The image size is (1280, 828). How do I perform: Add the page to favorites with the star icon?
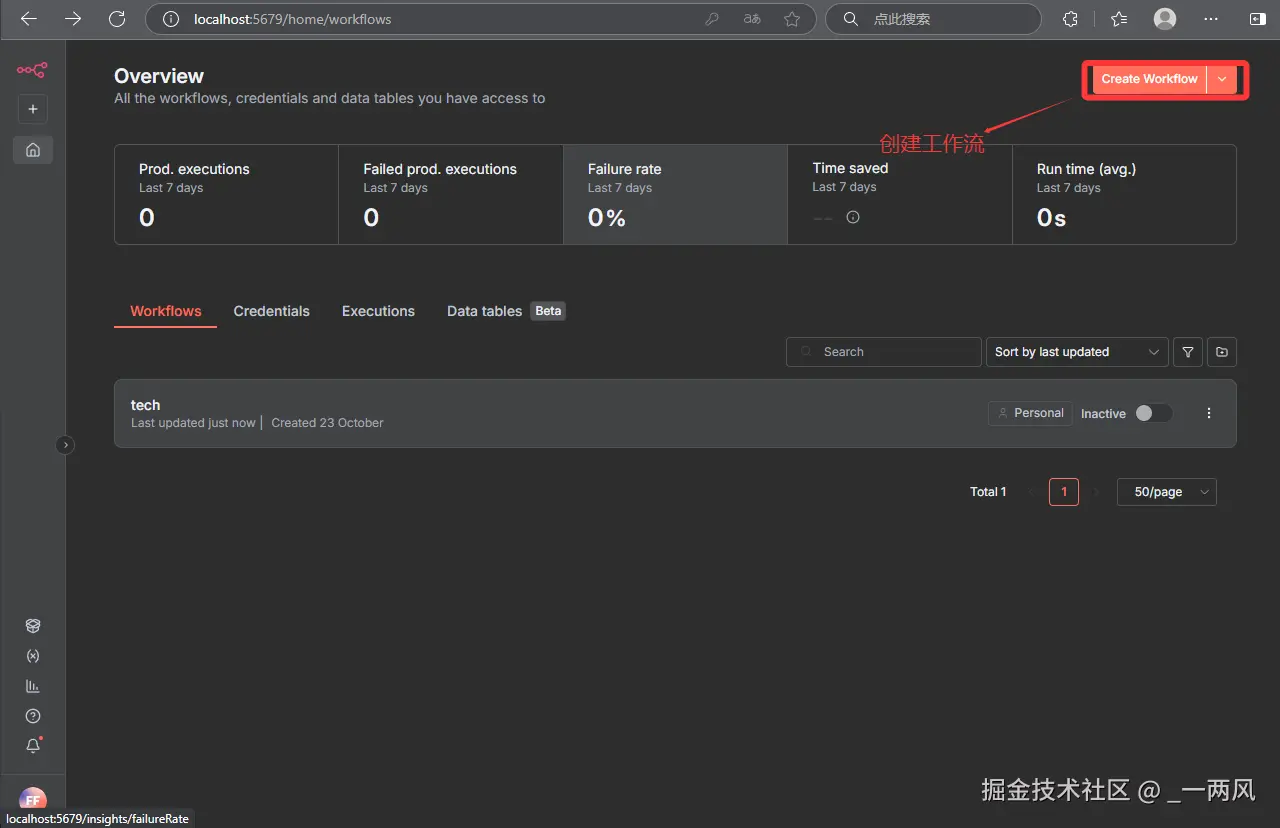(x=792, y=19)
